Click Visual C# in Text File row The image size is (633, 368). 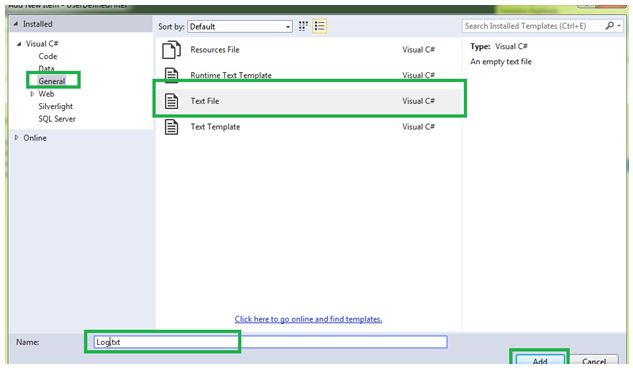point(418,101)
